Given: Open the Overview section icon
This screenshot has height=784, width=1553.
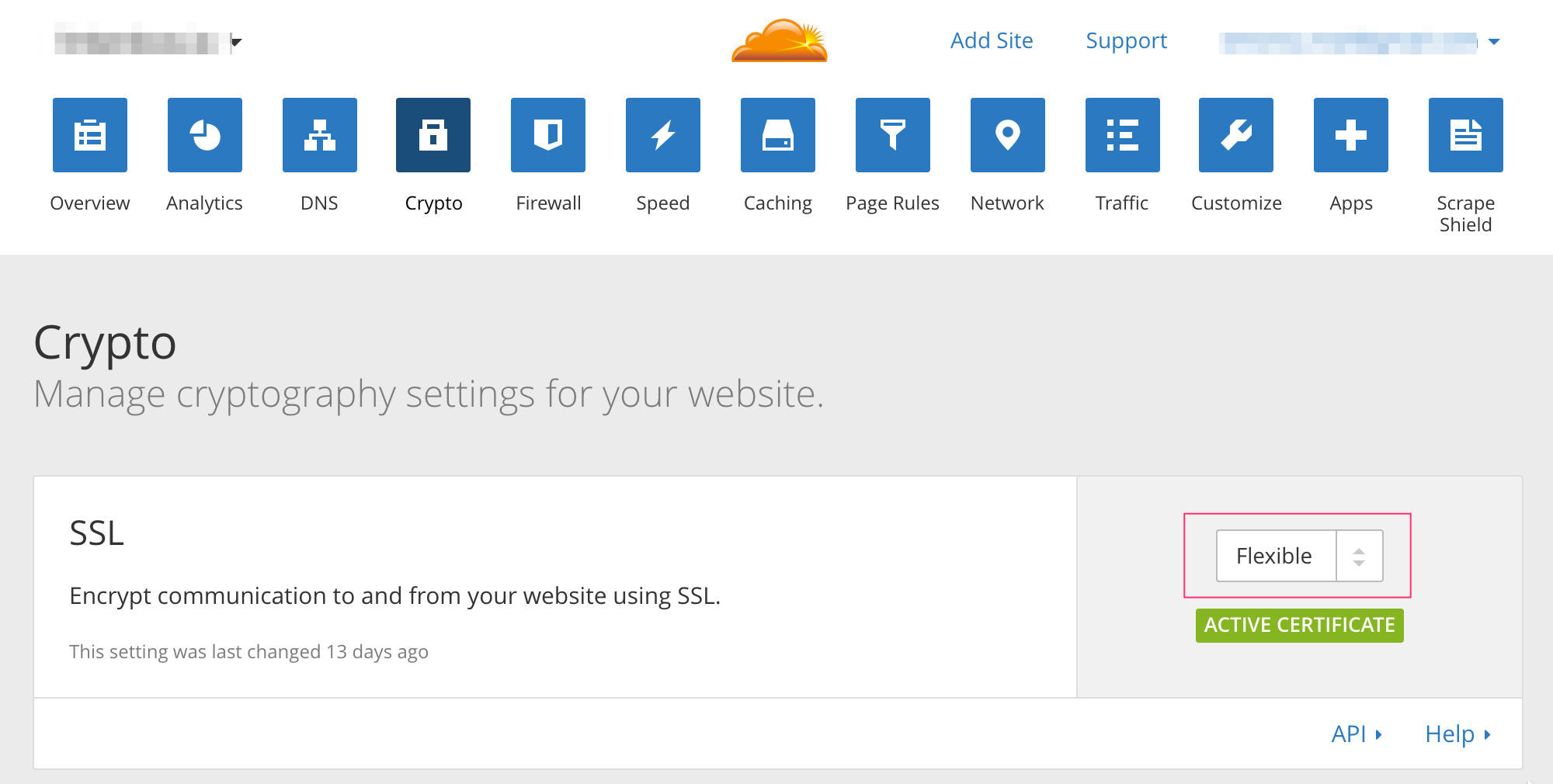Looking at the screenshot, I should coord(90,135).
